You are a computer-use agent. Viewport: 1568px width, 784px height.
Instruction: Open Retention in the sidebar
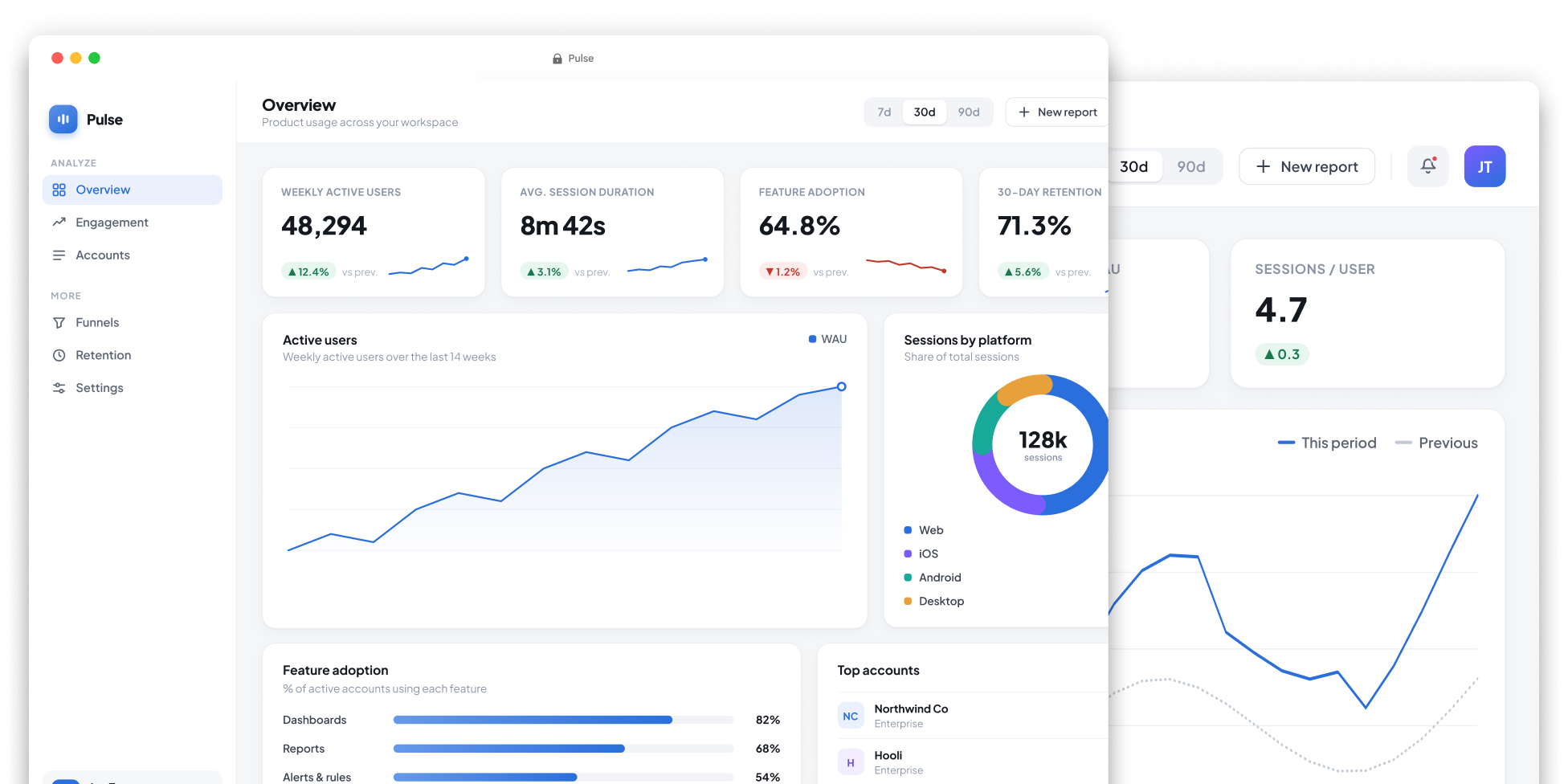pyautogui.click(x=133, y=355)
